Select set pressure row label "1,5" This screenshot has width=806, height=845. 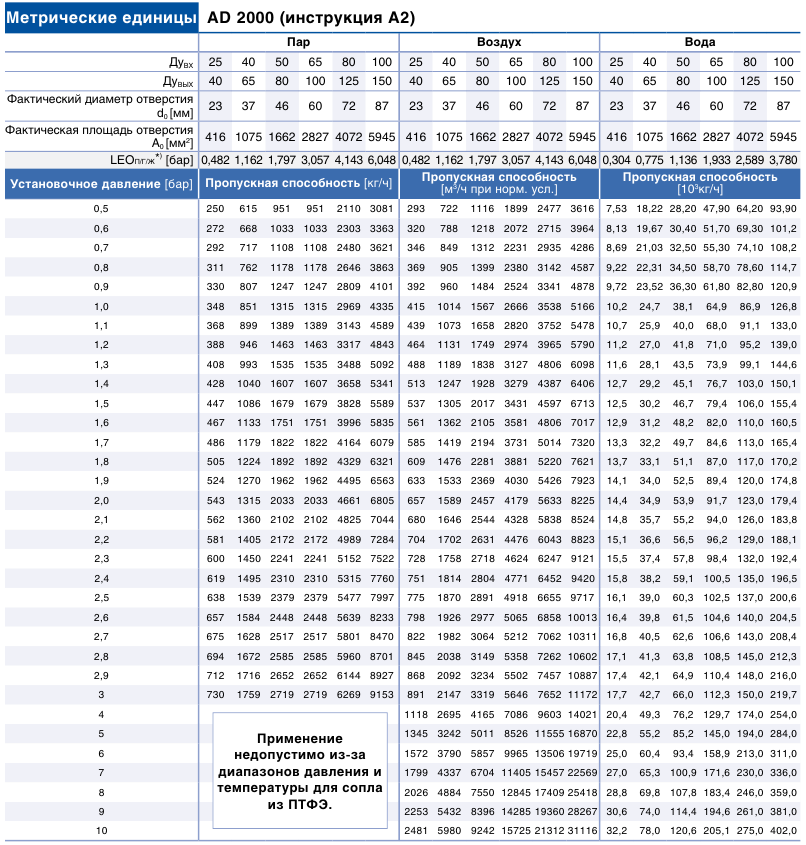(x=101, y=404)
